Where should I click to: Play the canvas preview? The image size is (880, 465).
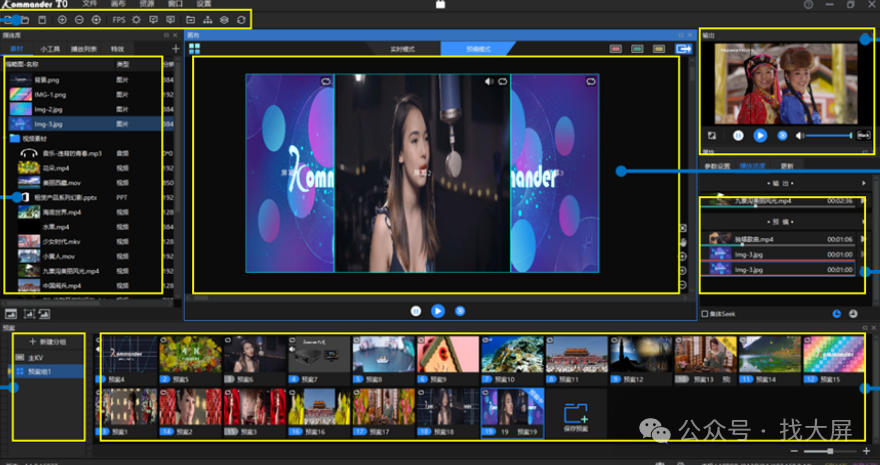[438, 311]
